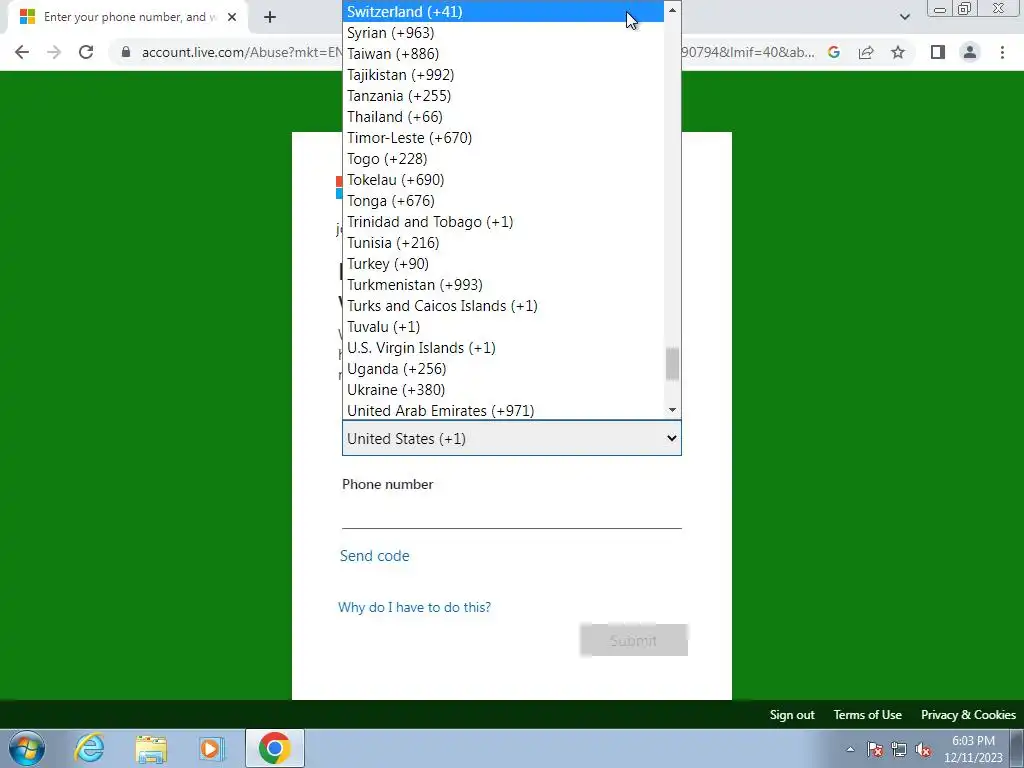Switch to Chrome in taskbar

[x=274, y=748]
